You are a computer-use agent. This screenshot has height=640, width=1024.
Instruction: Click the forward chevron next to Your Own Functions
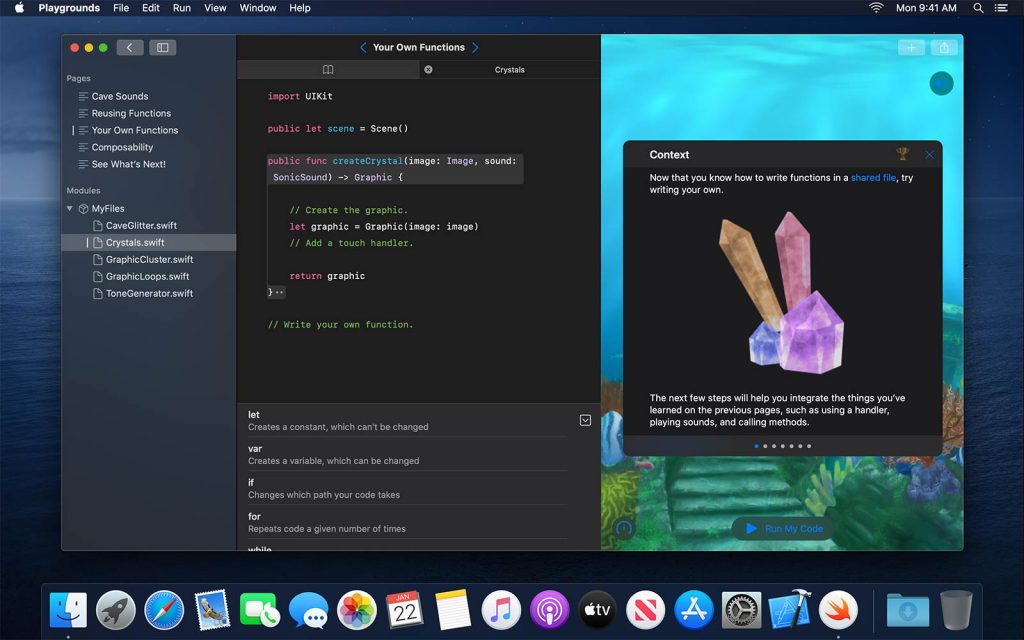pyautogui.click(x=477, y=47)
